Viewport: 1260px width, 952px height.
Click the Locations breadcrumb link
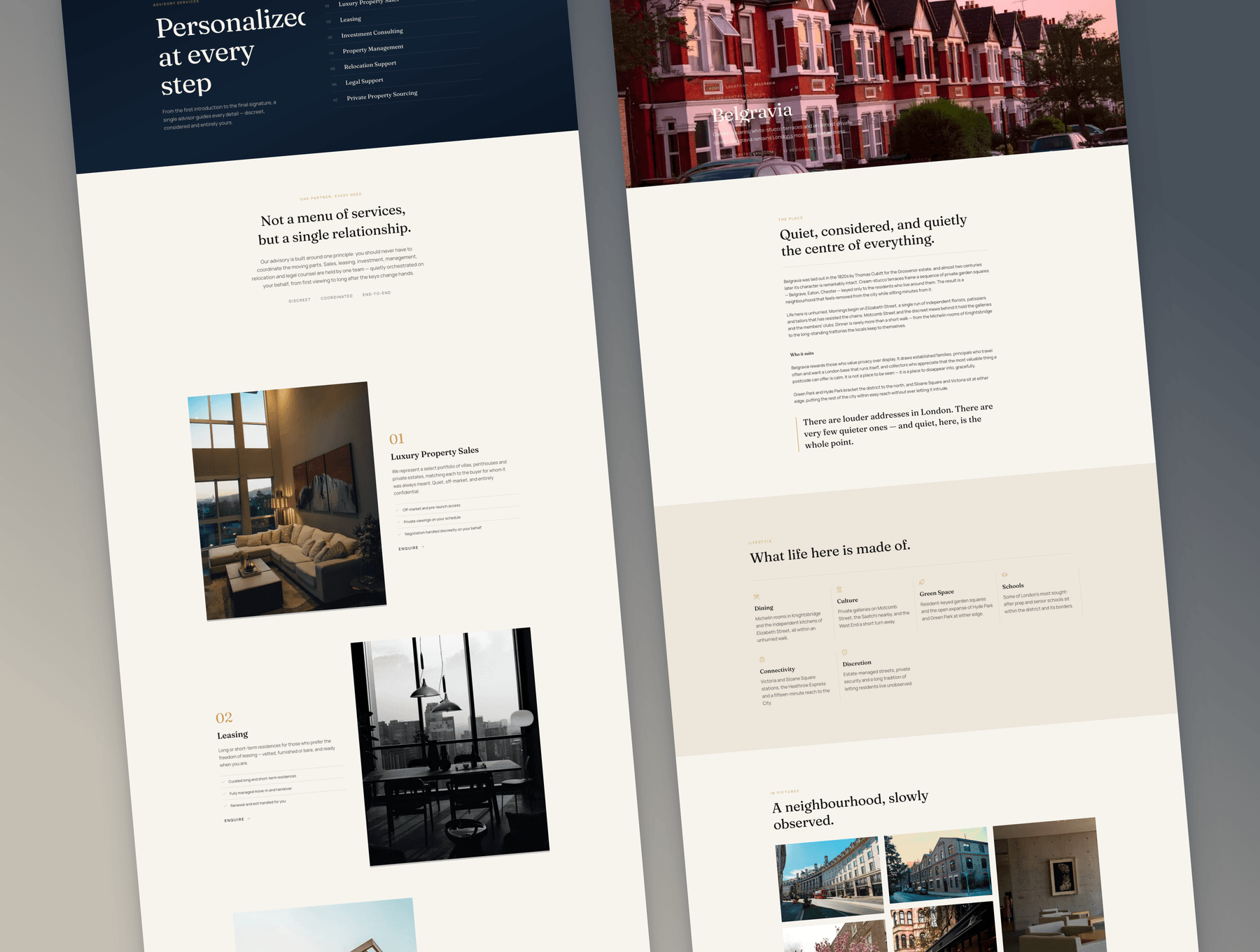736,86
